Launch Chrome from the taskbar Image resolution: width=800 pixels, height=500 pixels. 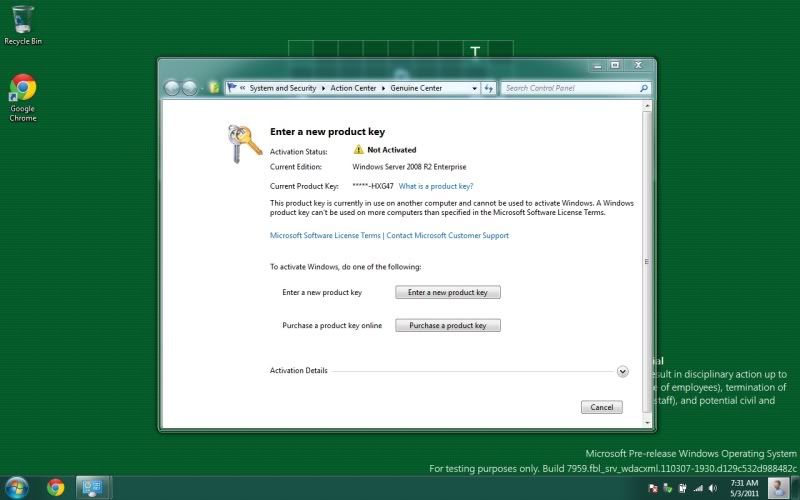tap(56, 488)
